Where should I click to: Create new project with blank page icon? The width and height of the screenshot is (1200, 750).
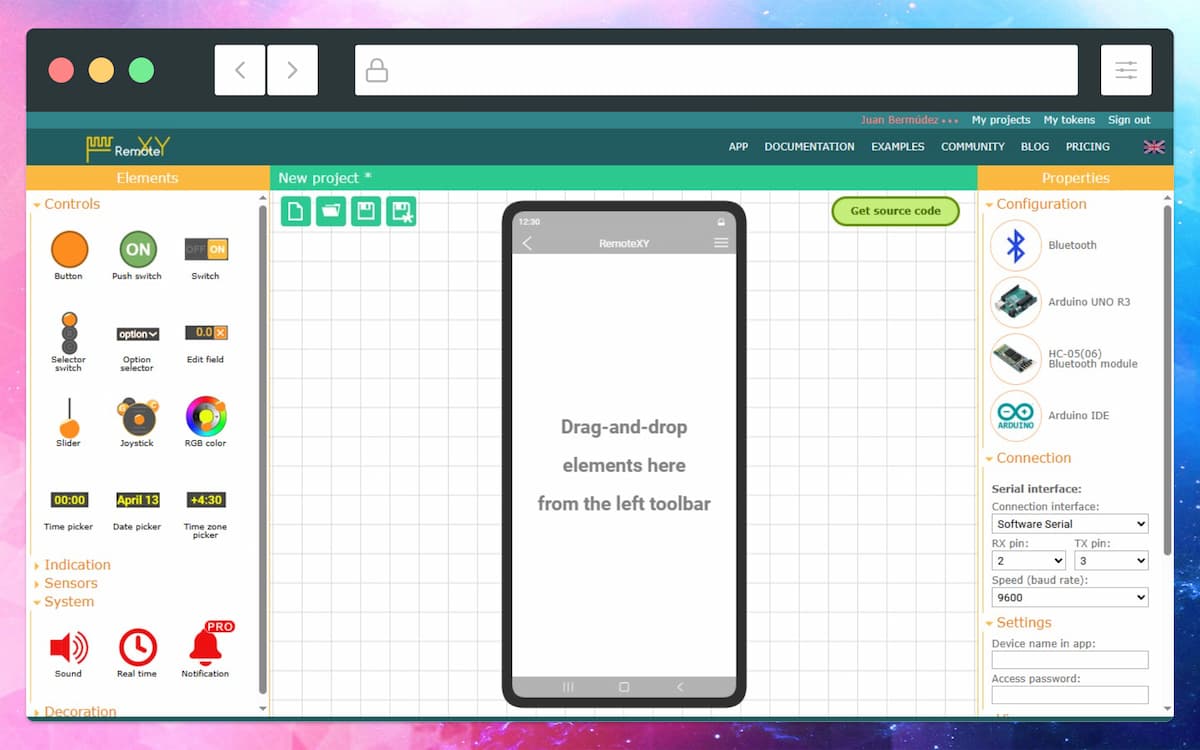pyautogui.click(x=296, y=211)
